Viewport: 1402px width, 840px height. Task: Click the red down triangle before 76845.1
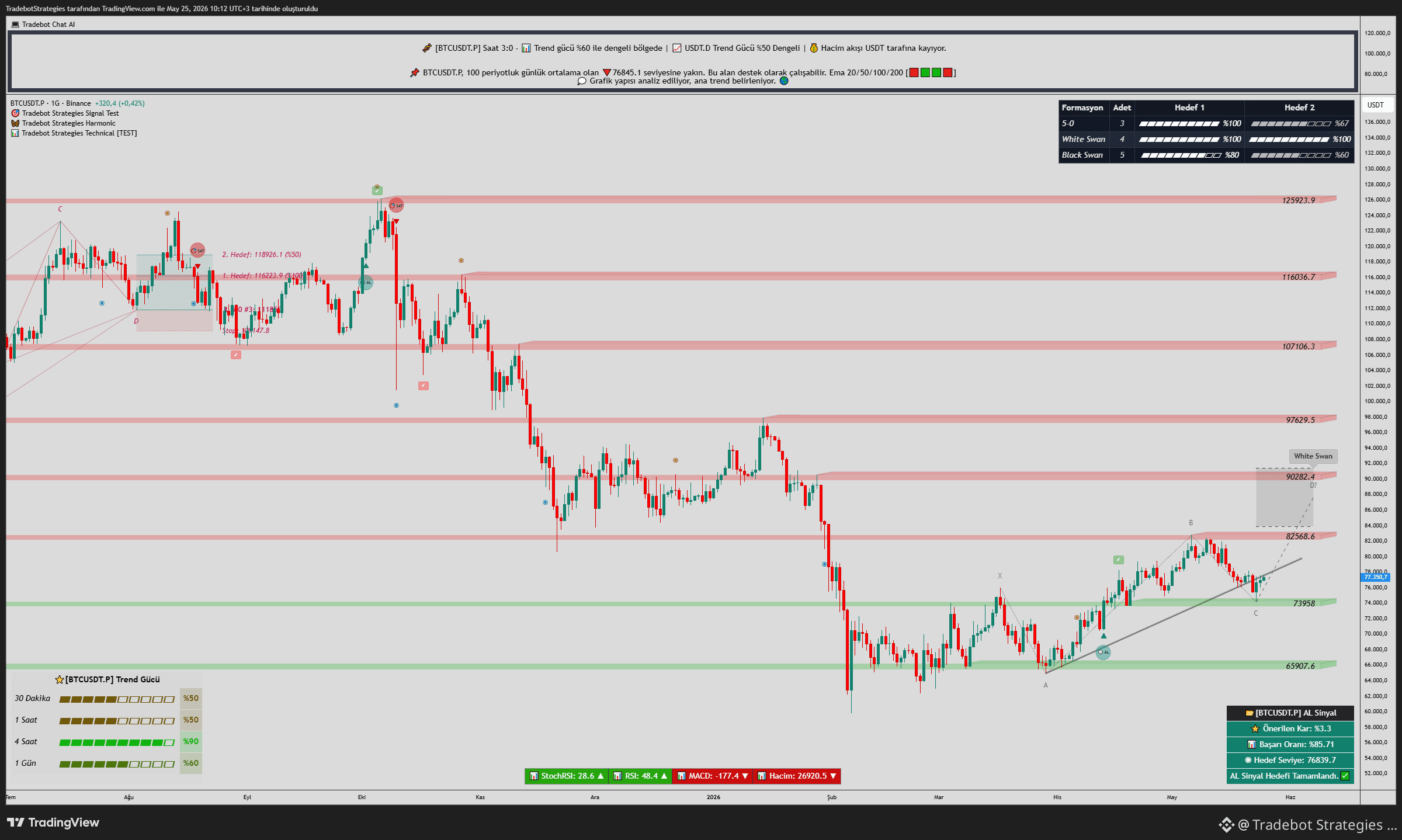(606, 72)
